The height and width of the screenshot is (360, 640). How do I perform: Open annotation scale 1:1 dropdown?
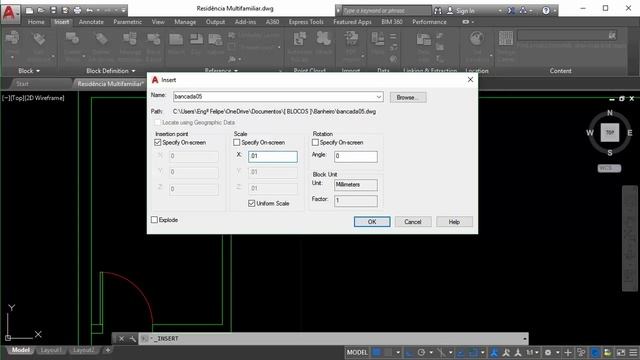click(532, 352)
